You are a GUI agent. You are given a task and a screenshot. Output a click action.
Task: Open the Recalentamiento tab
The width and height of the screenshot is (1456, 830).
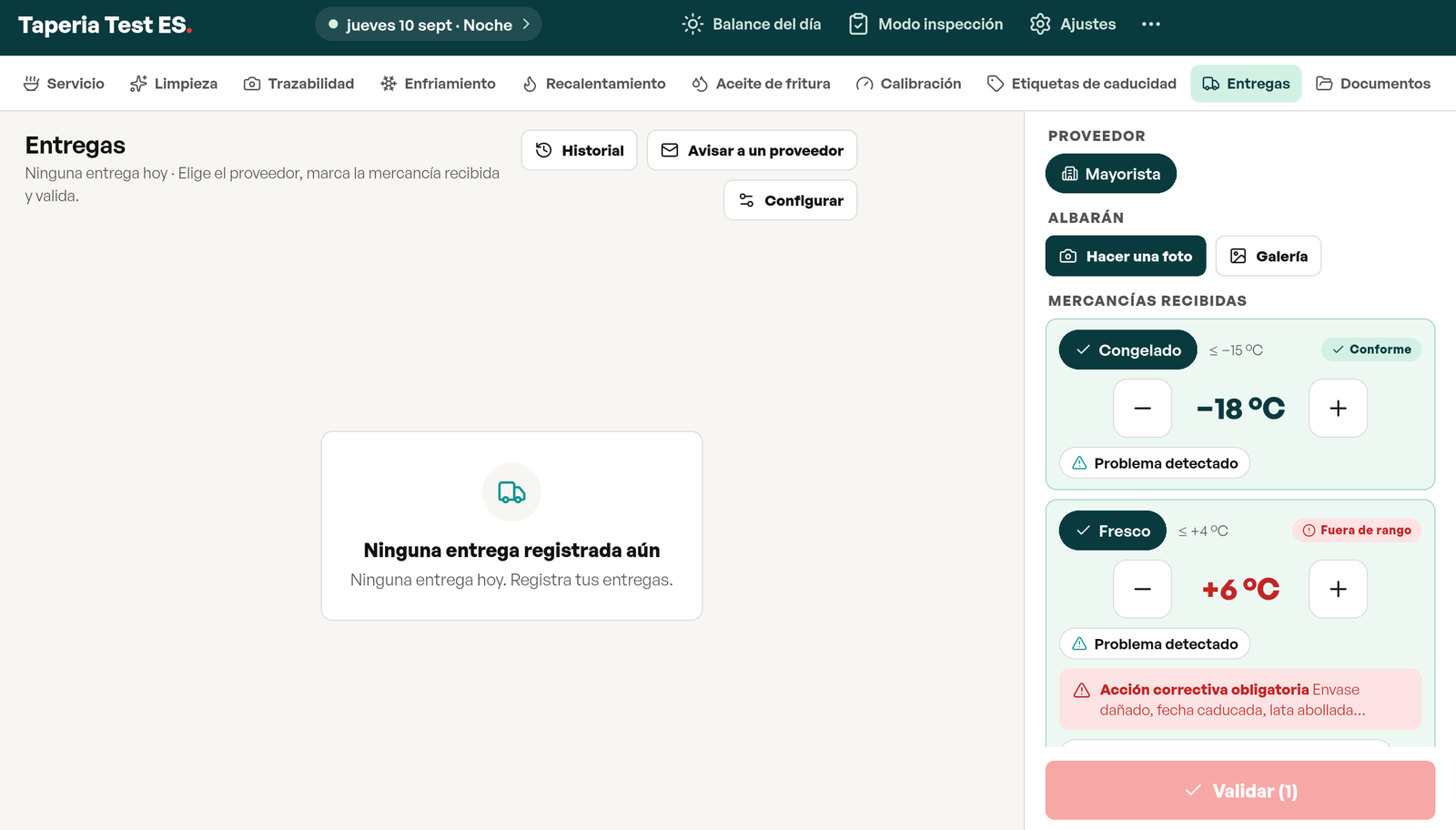click(594, 84)
